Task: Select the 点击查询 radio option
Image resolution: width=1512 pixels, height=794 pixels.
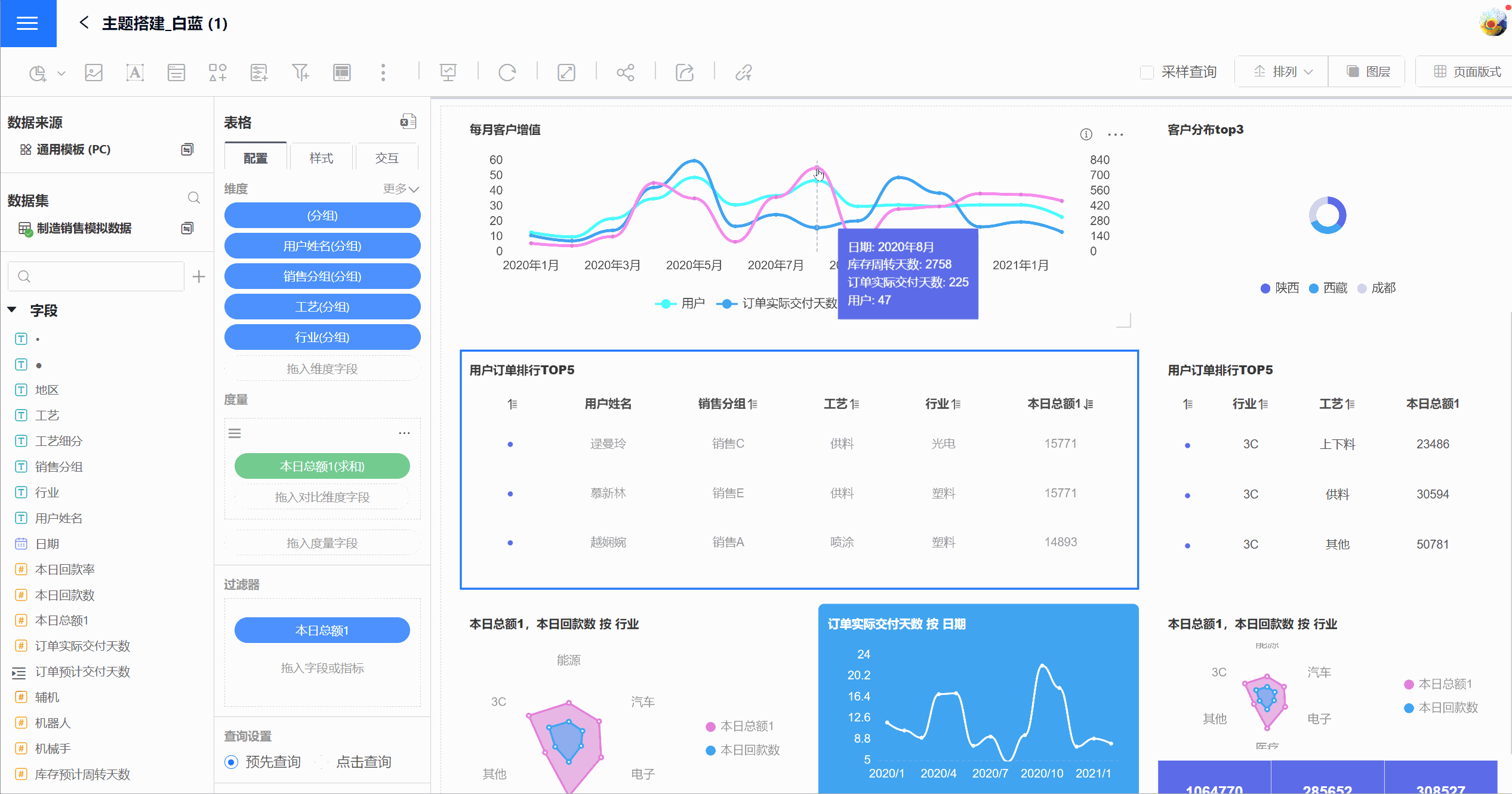Action: tap(322, 762)
